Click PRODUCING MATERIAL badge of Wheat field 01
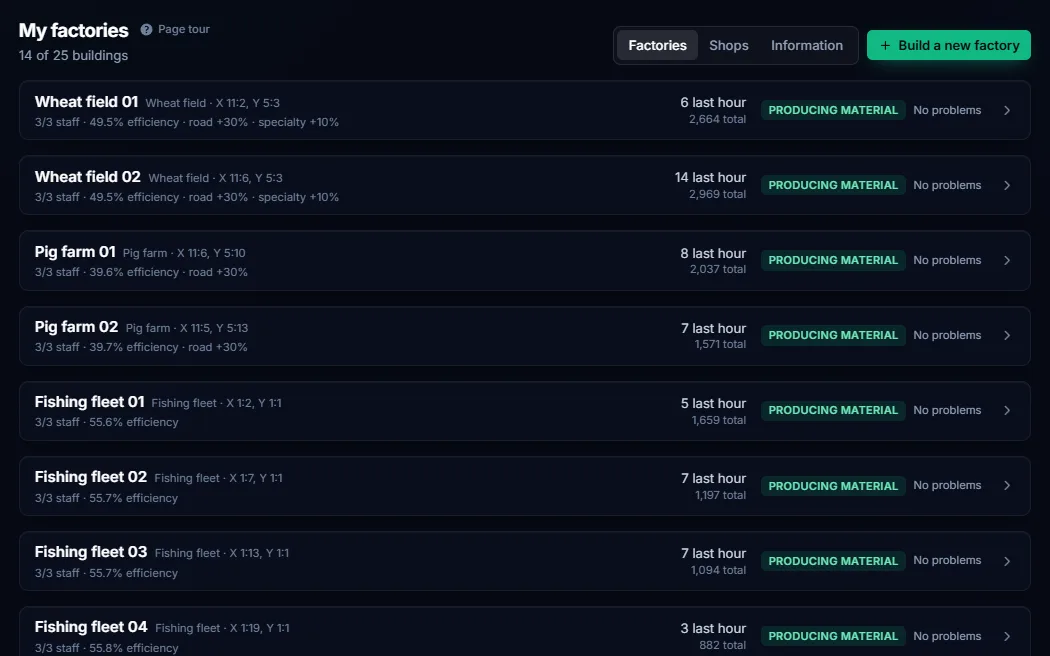 pos(833,110)
